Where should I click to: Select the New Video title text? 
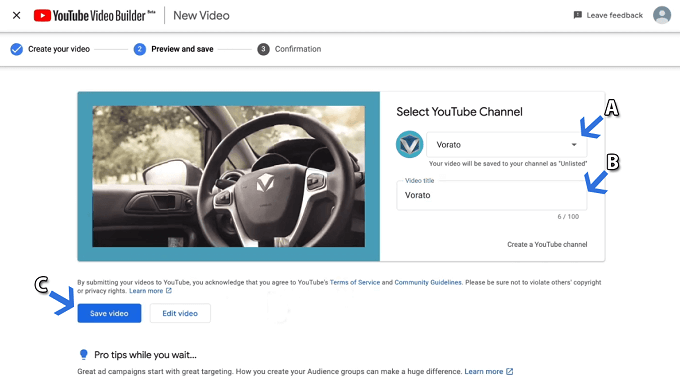coord(201,16)
